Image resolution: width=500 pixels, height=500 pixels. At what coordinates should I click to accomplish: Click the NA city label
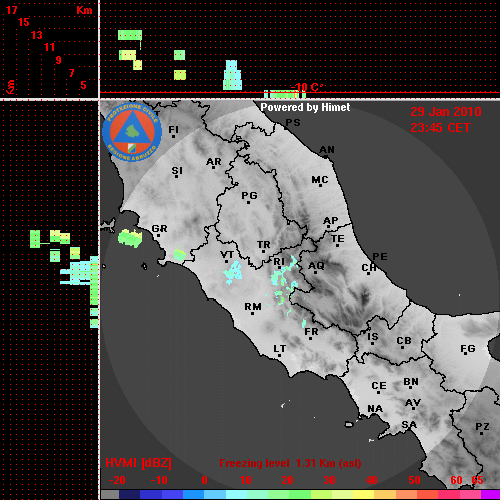375,409
